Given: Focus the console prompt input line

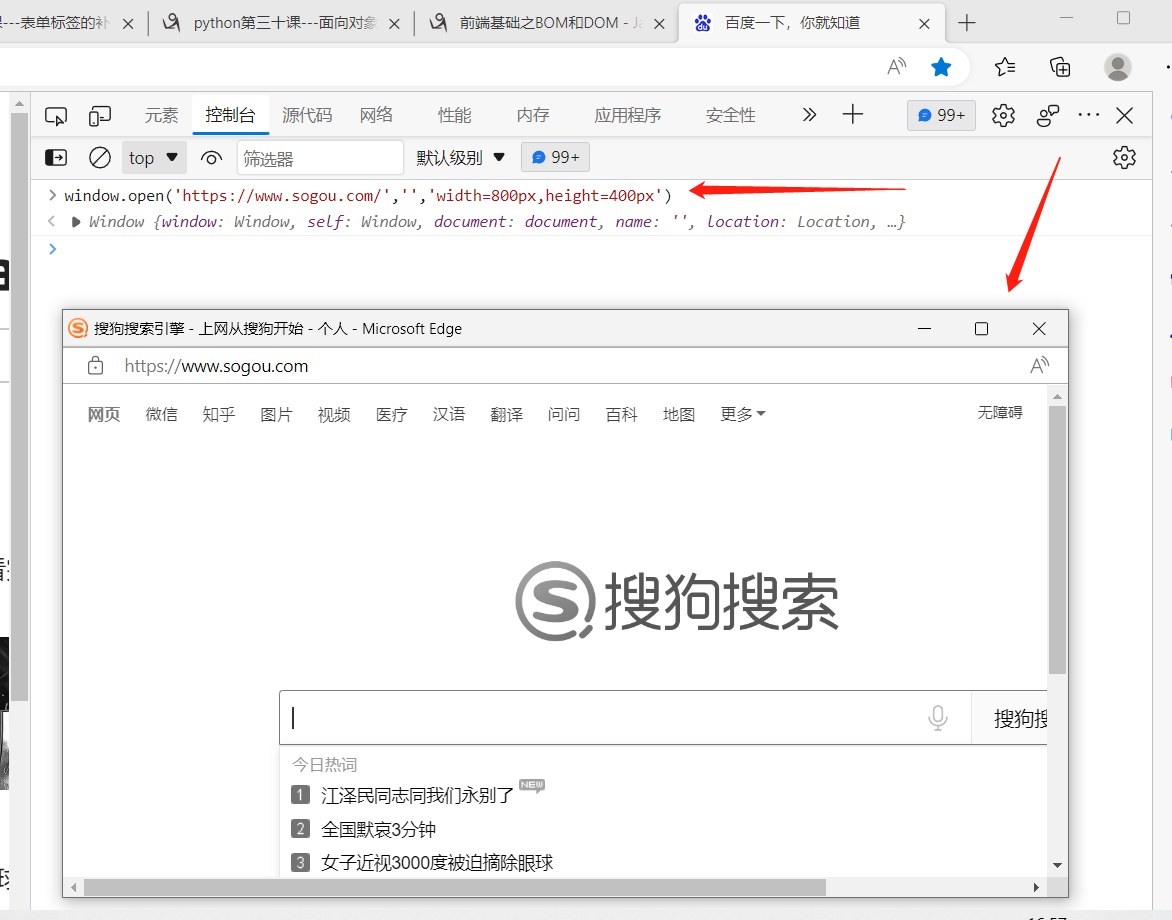Looking at the screenshot, I should click(x=598, y=249).
